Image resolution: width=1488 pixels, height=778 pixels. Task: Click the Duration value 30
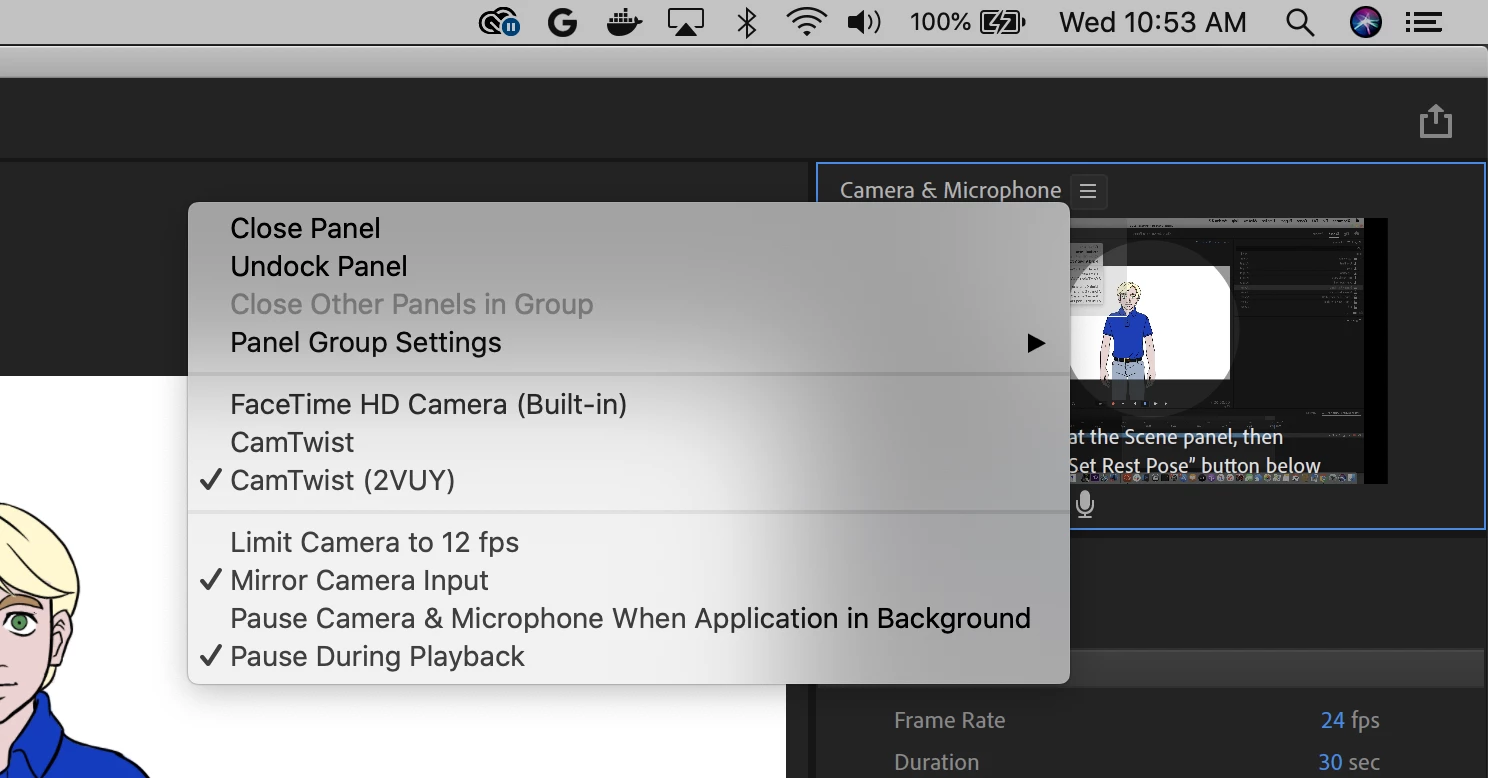[x=1330, y=762]
